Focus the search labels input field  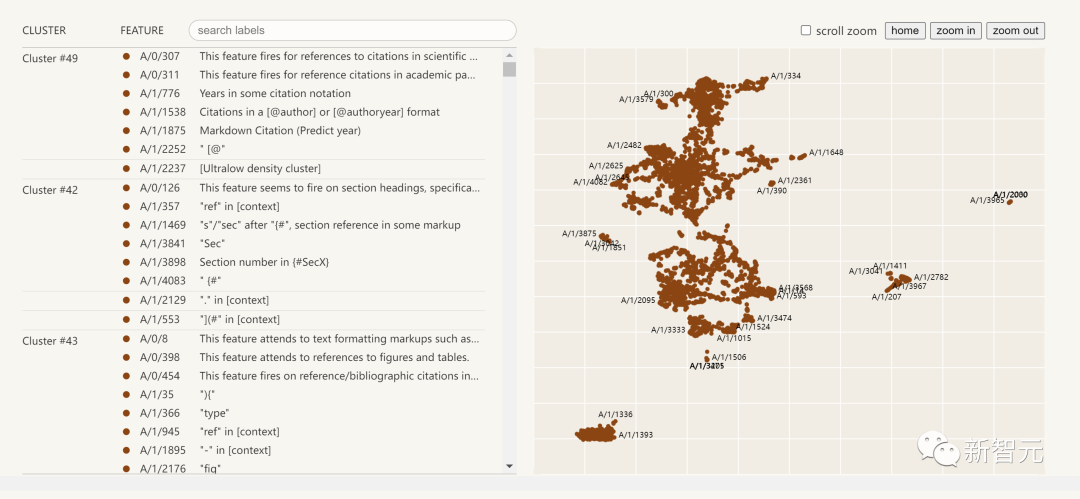tap(352, 31)
